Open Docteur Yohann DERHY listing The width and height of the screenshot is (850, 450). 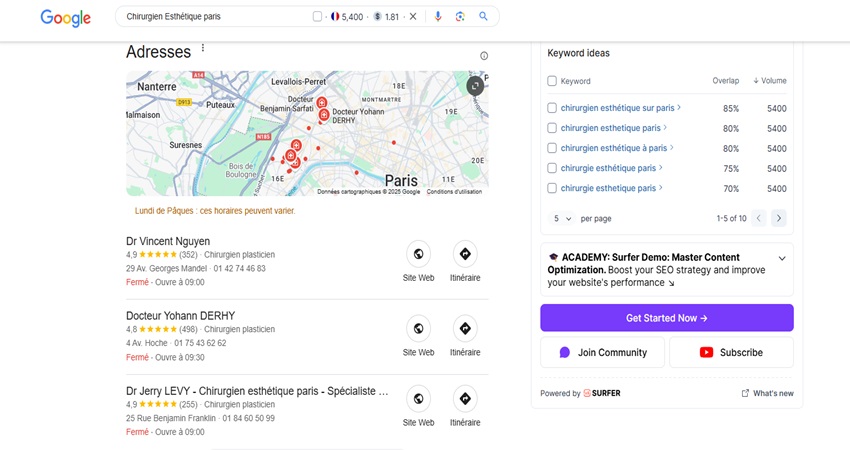tap(181, 316)
